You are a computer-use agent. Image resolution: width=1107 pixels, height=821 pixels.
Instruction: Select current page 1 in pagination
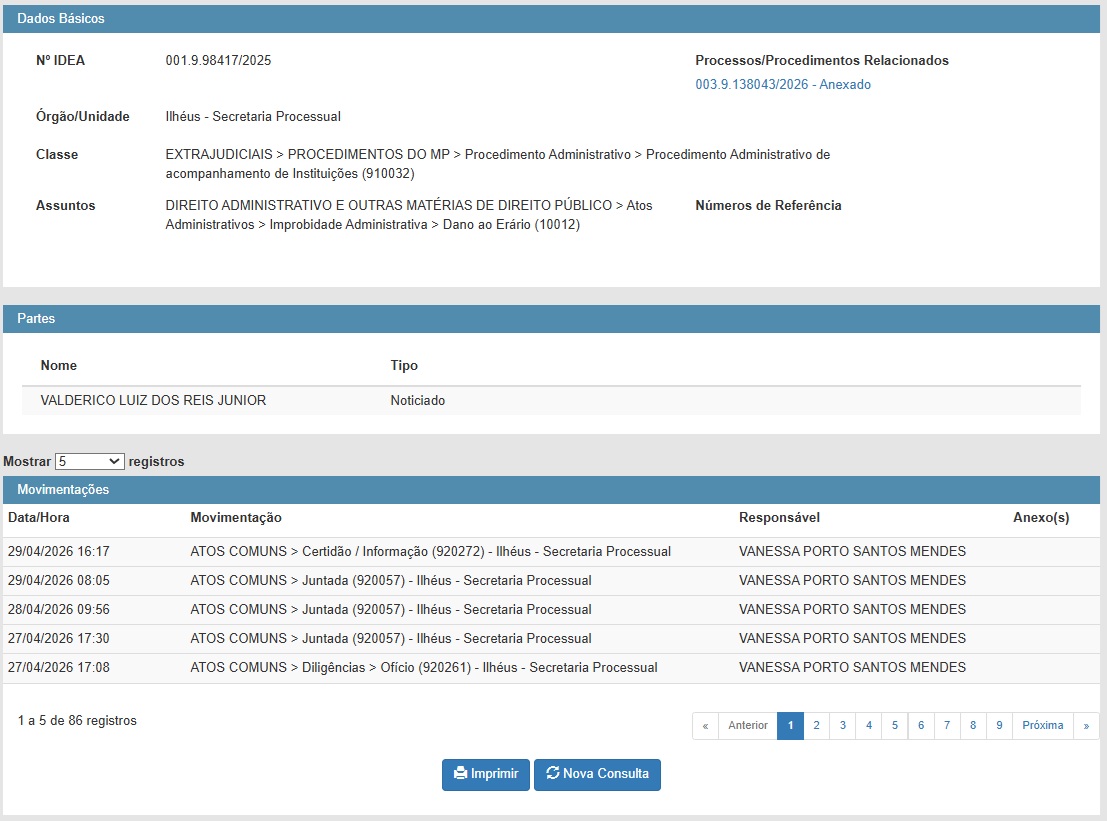click(x=790, y=726)
